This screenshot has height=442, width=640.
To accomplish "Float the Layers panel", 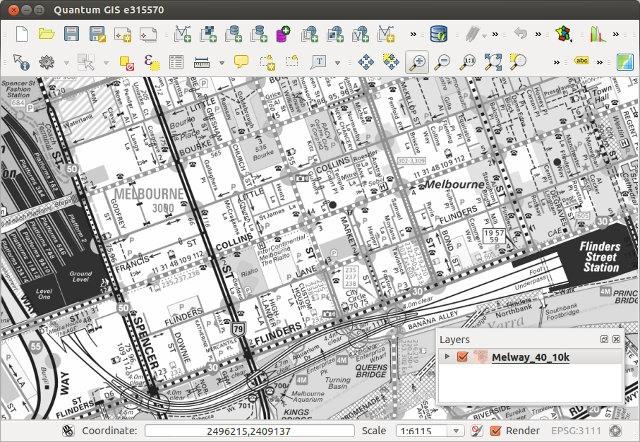I will point(604,339).
